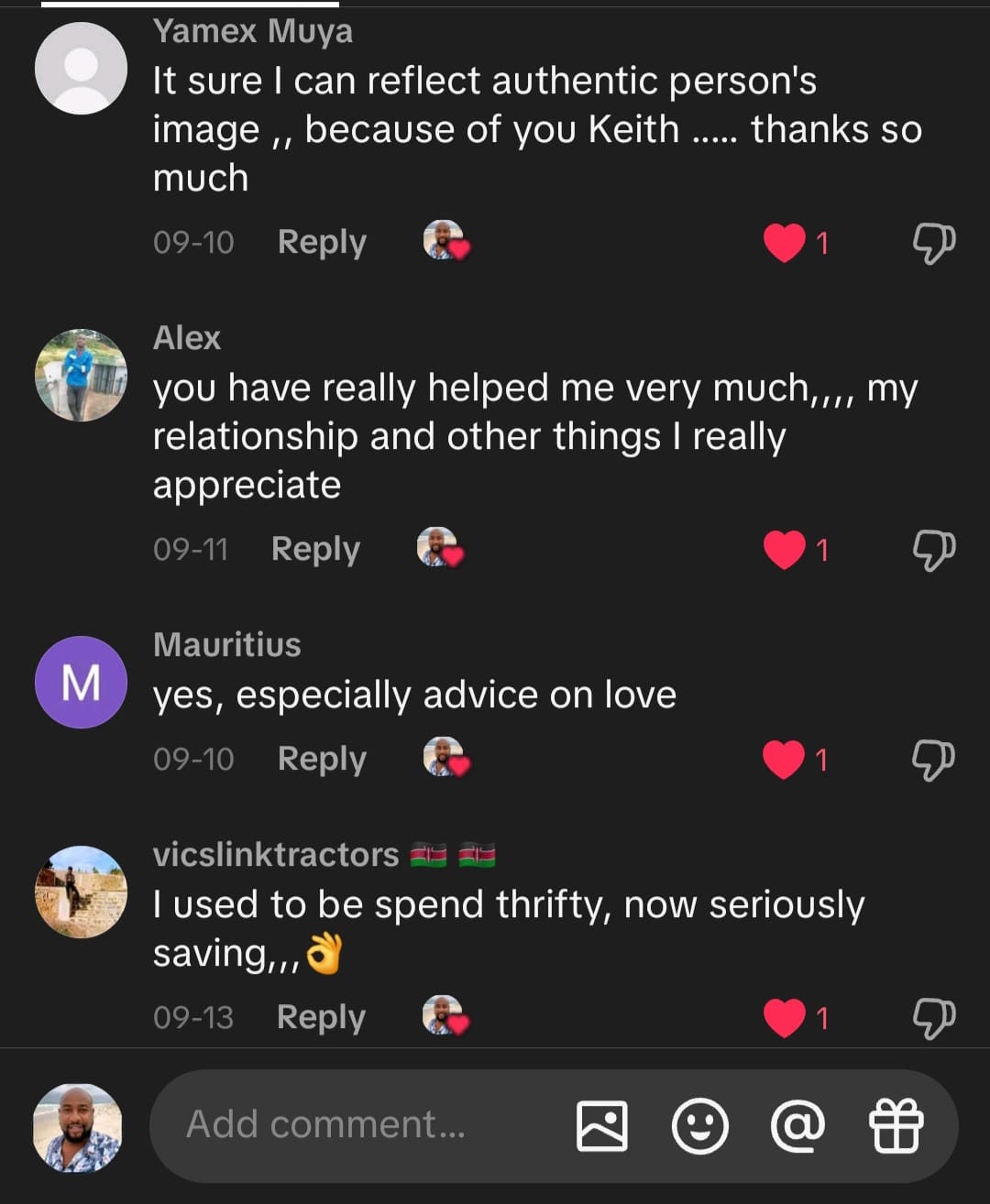Dislike Yamex Muya's comment

click(933, 243)
